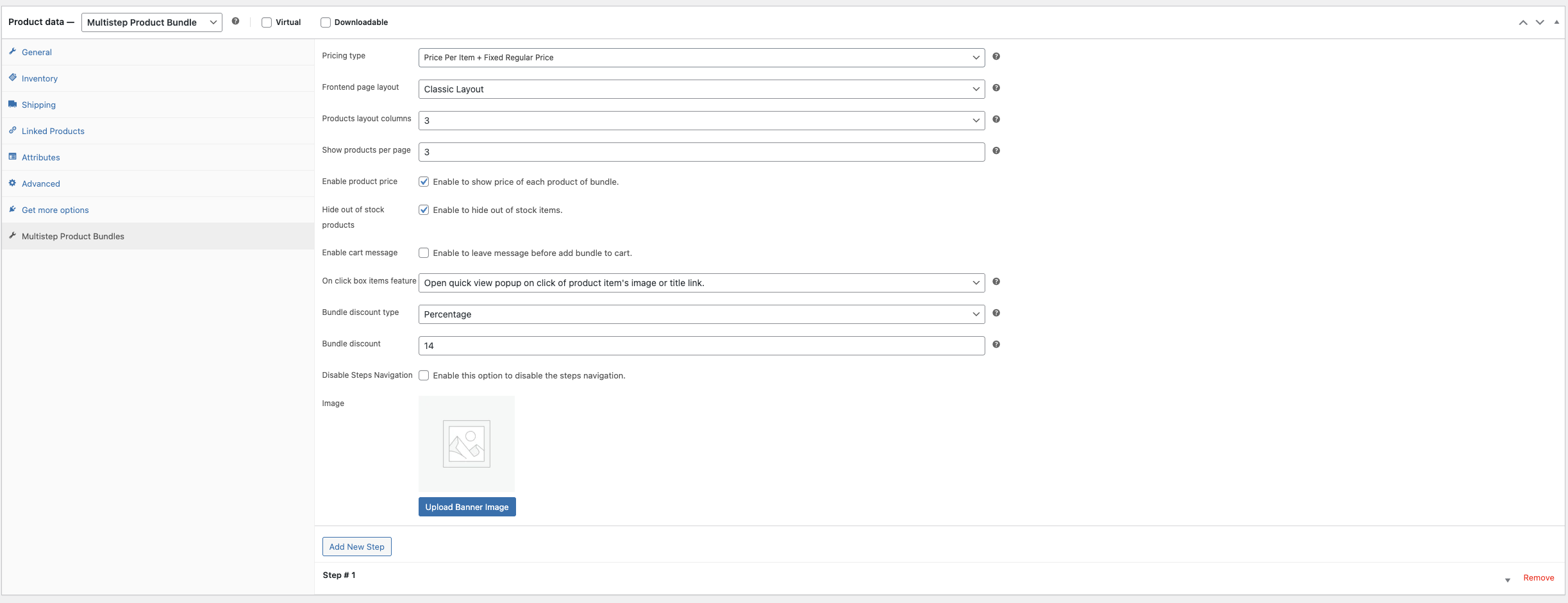
Task: Click help icon beside Bundle discount type
Action: click(x=996, y=313)
